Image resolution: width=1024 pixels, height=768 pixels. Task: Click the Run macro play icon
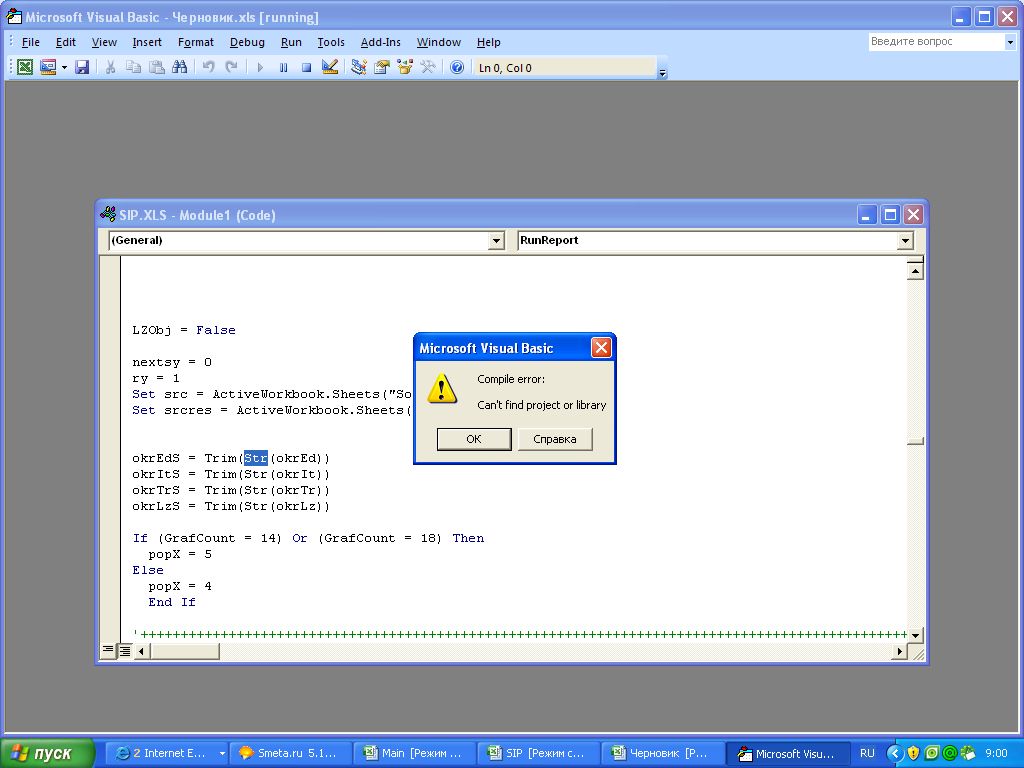260,67
